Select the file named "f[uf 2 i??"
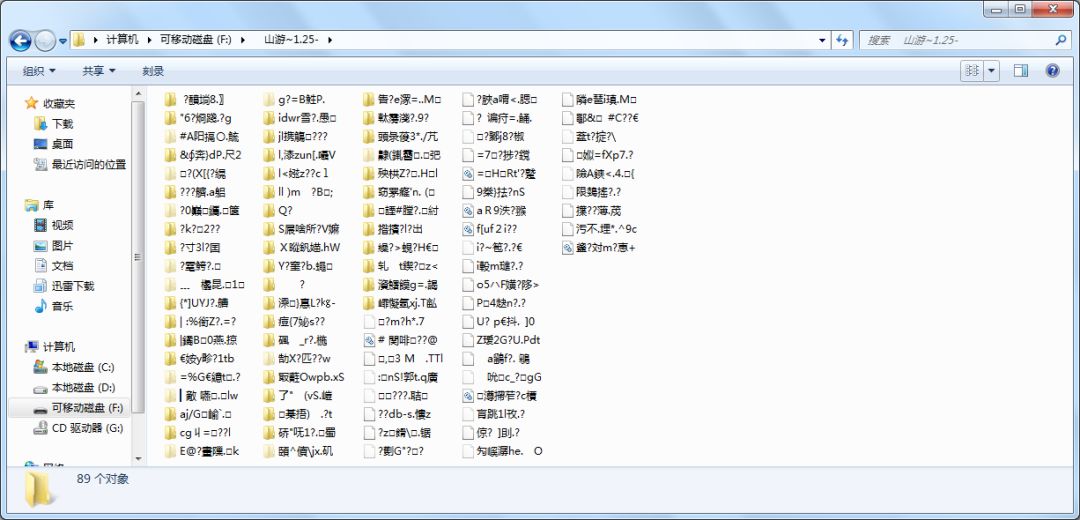The width and height of the screenshot is (1080, 520). click(x=488, y=229)
